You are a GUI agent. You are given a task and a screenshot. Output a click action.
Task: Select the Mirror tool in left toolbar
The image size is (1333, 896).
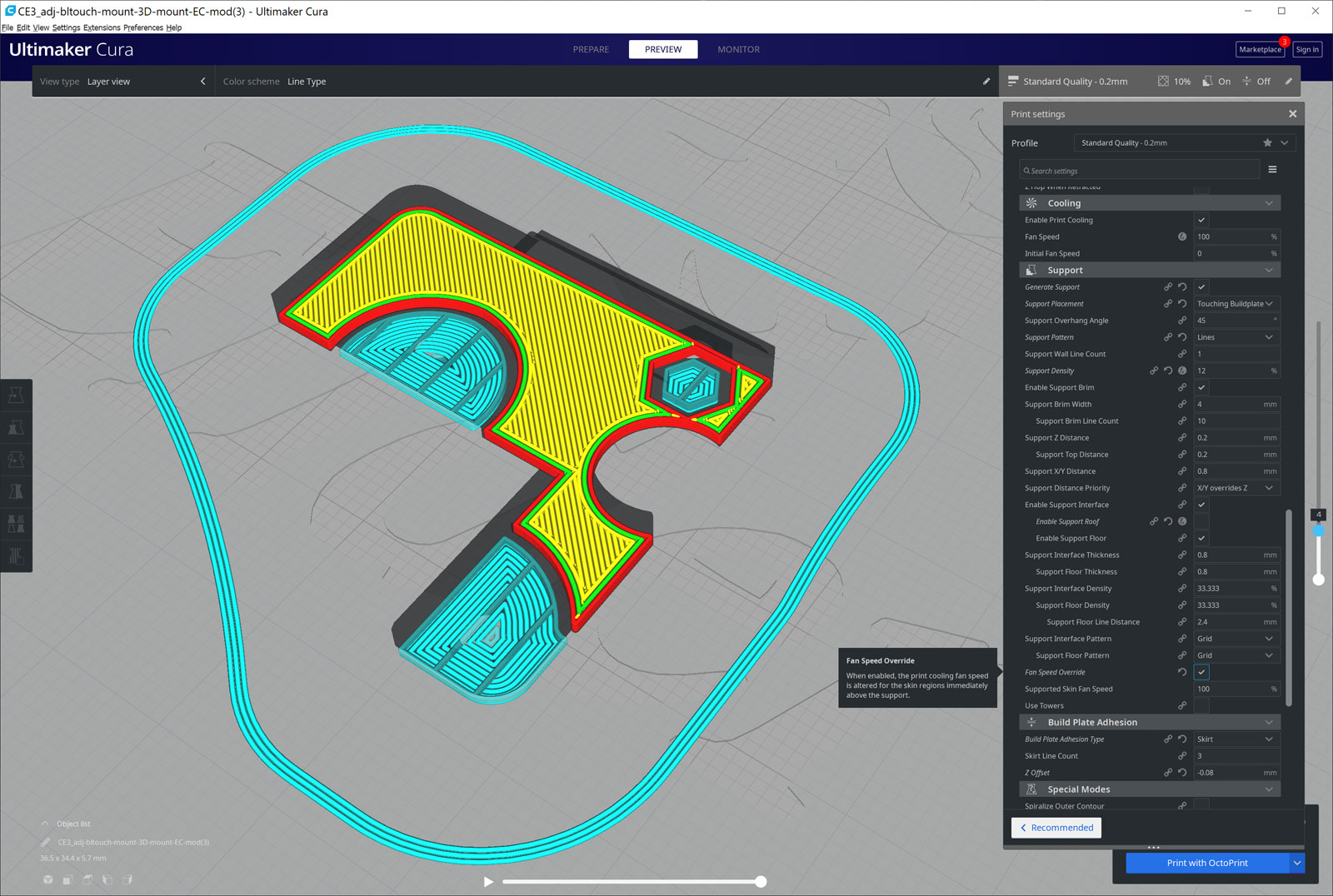click(16, 491)
